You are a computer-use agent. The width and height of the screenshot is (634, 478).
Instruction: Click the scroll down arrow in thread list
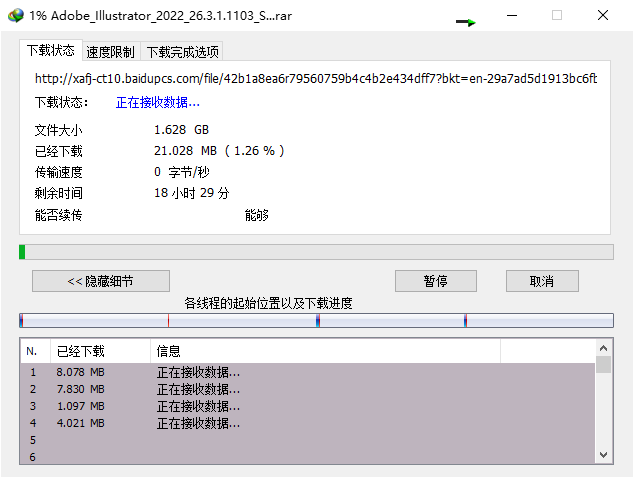603,455
